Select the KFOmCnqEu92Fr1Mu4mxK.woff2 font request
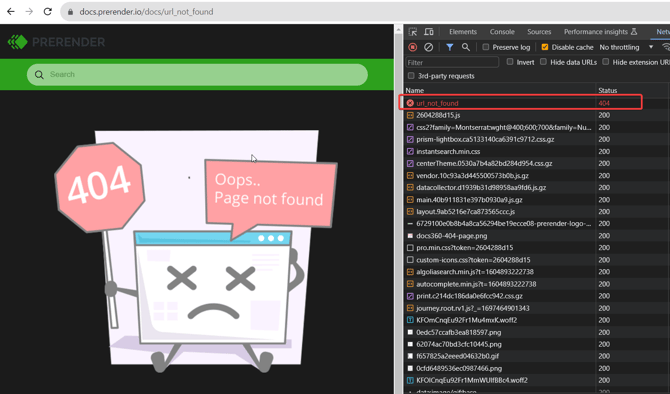Viewport: 670px width, 394px height. 467,320
